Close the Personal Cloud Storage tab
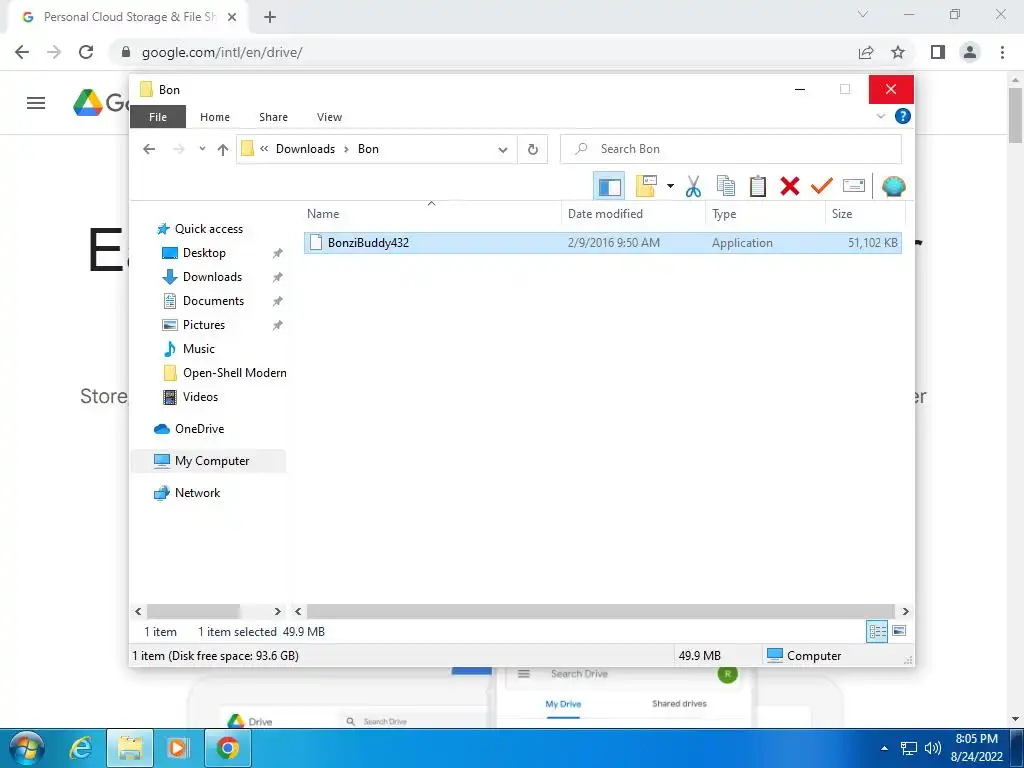This screenshot has width=1024, height=768. [232, 17]
